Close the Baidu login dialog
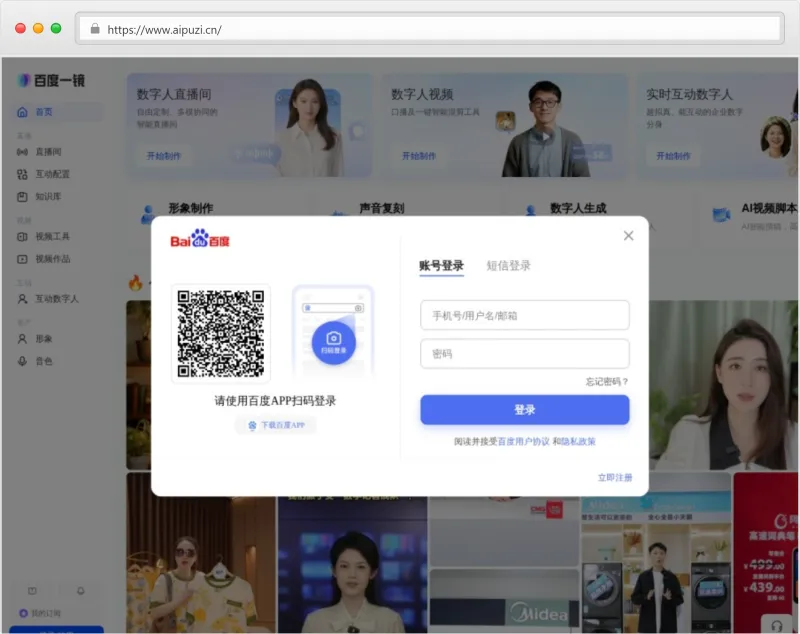800x634 pixels. tap(628, 235)
